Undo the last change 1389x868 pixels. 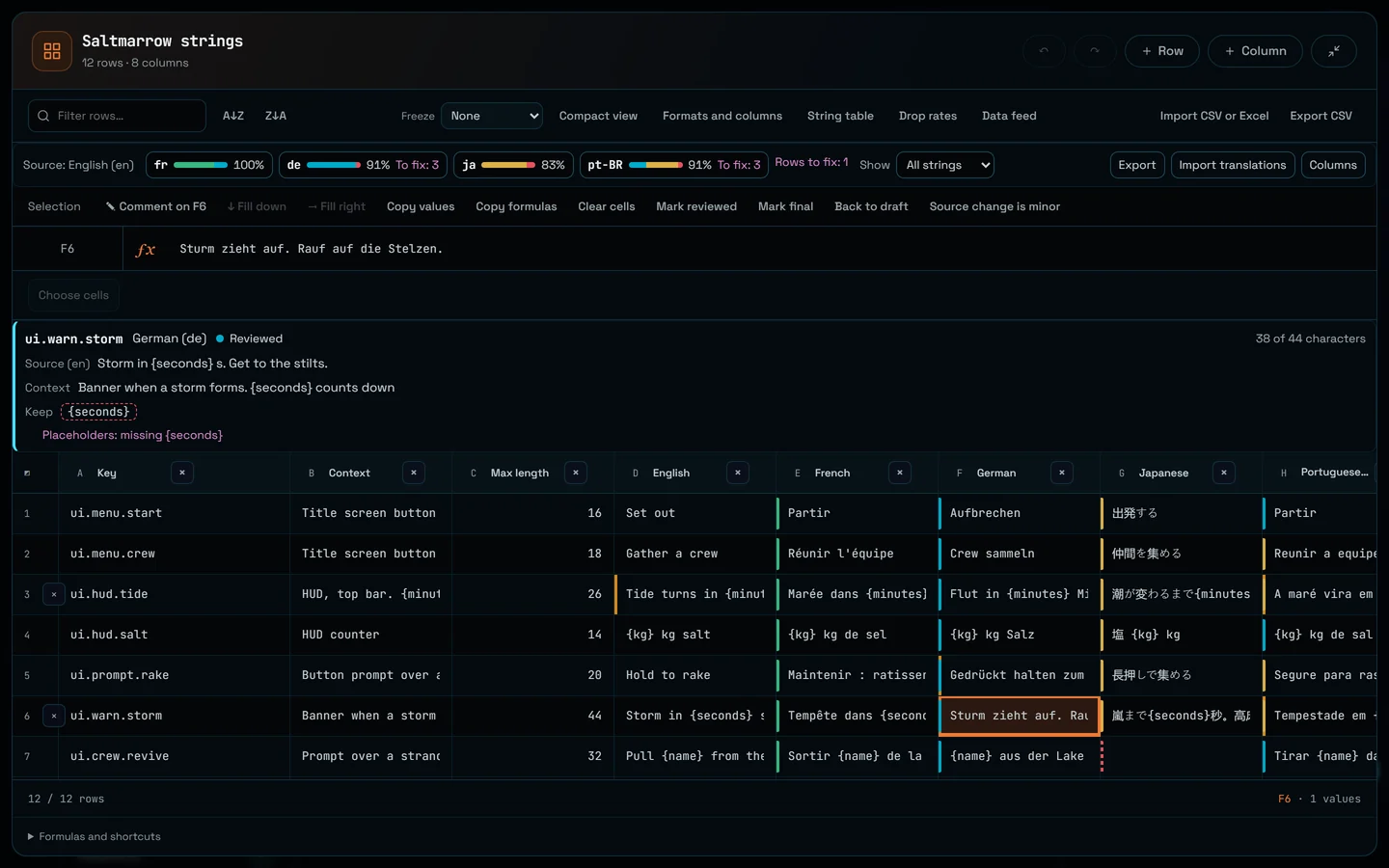1044,51
